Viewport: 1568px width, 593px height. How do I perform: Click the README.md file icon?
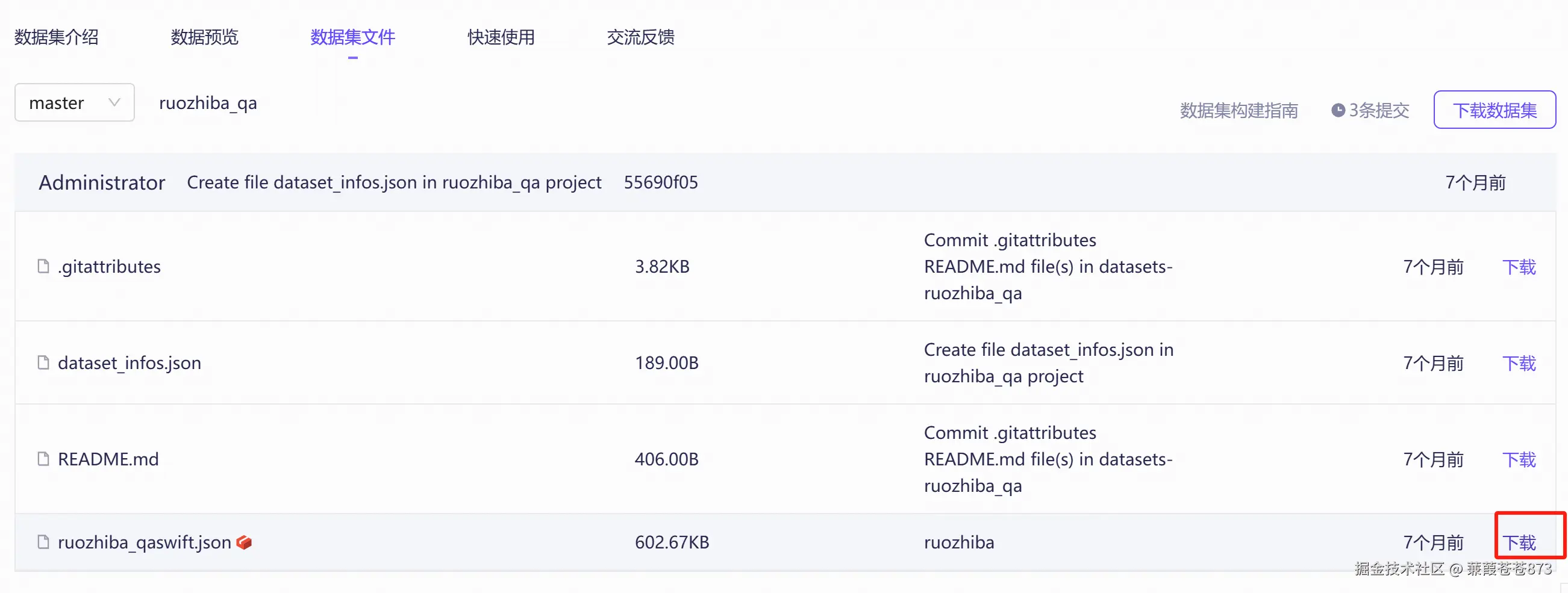[43, 459]
